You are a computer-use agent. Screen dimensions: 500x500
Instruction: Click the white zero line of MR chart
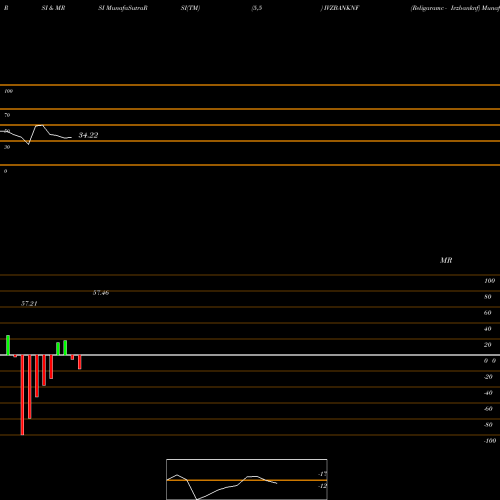(250, 355)
